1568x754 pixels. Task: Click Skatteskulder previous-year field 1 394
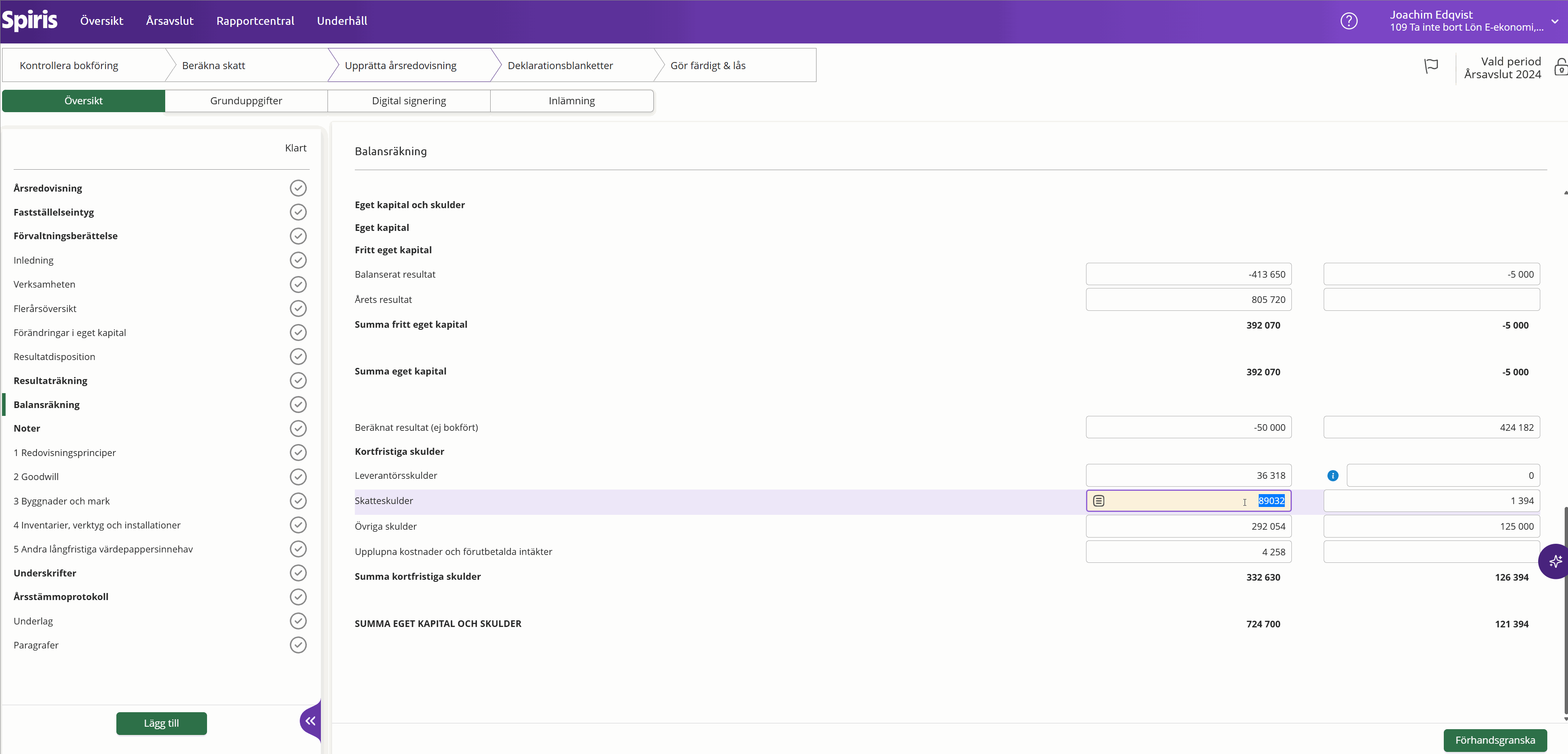pyautogui.click(x=1432, y=501)
